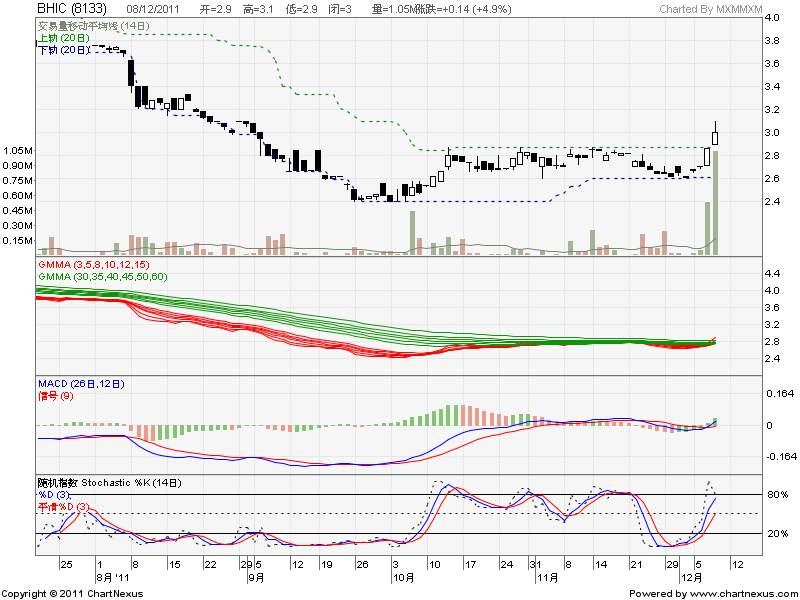Click the blue 下轨 (20日) legend label

63,49
